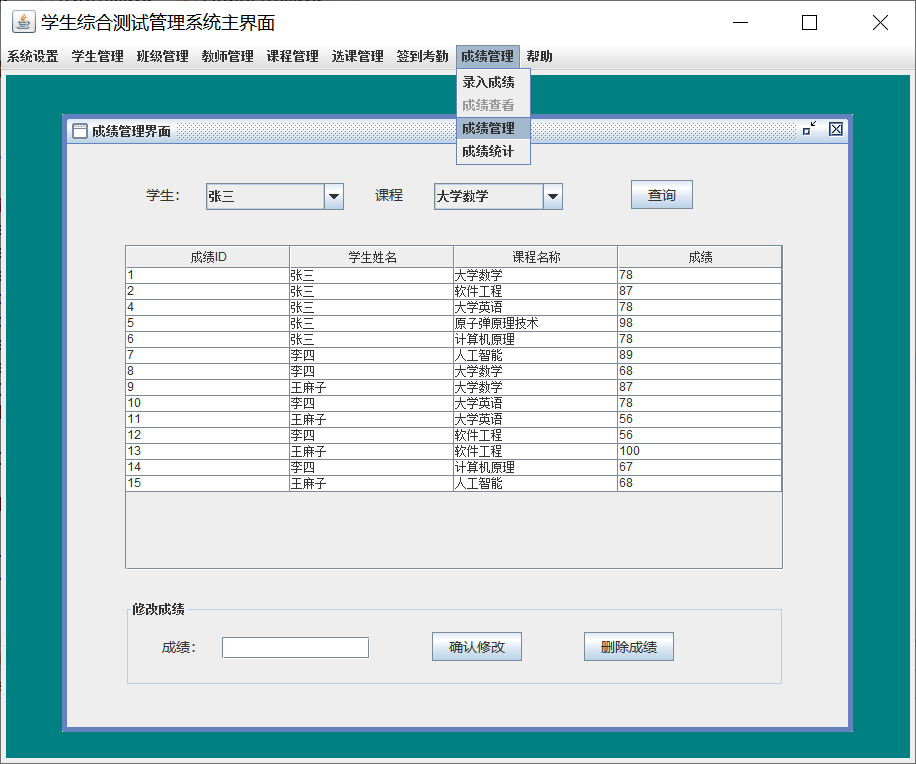916x764 pixels.
Task: Click the score 100 cell
Action: [x=699, y=451]
